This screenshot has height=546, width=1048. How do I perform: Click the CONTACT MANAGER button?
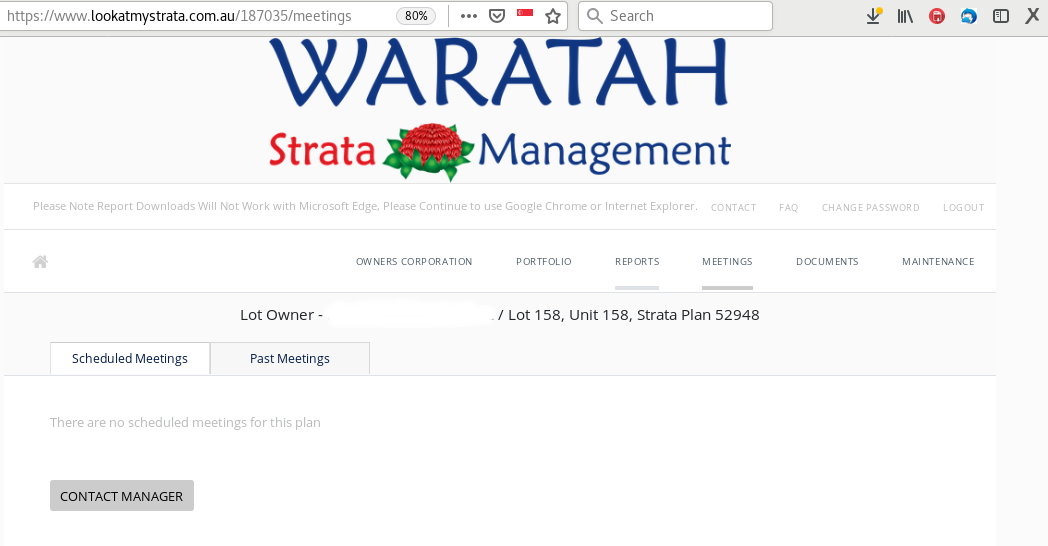pos(122,496)
